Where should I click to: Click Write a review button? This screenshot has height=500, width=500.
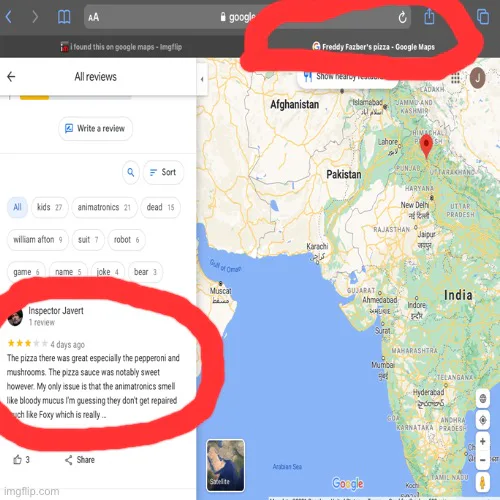pos(95,129)
